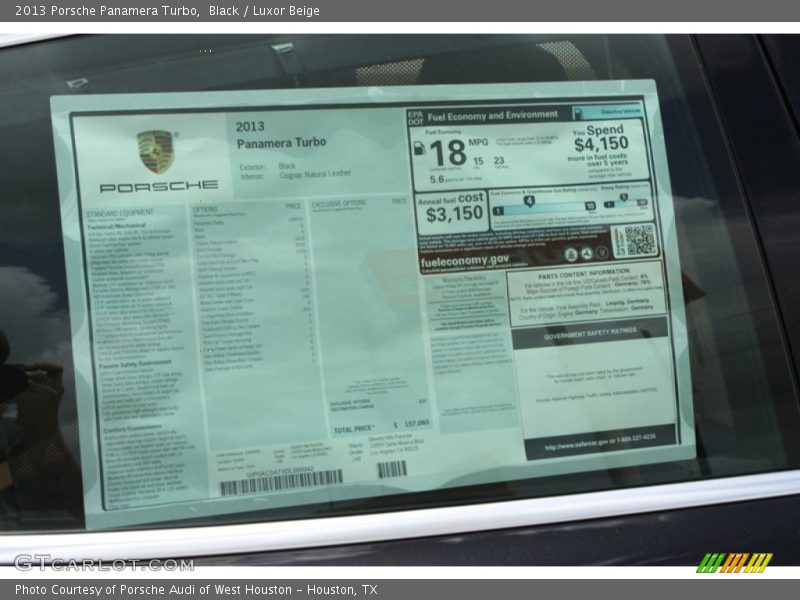800x600 pixels.
Task: Click the annual fuel cost '$3,150'
Action: [x=454, y=214]
